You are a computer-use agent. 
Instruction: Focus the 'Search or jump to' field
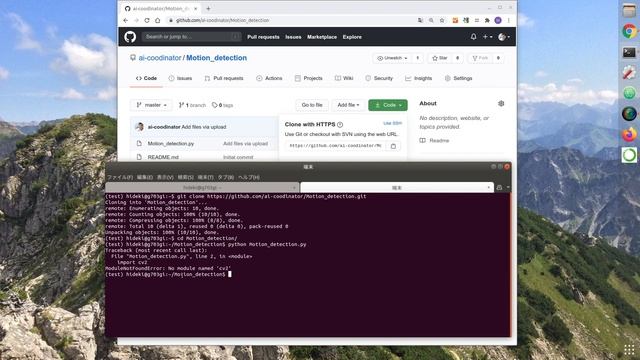tap(191, 37)
